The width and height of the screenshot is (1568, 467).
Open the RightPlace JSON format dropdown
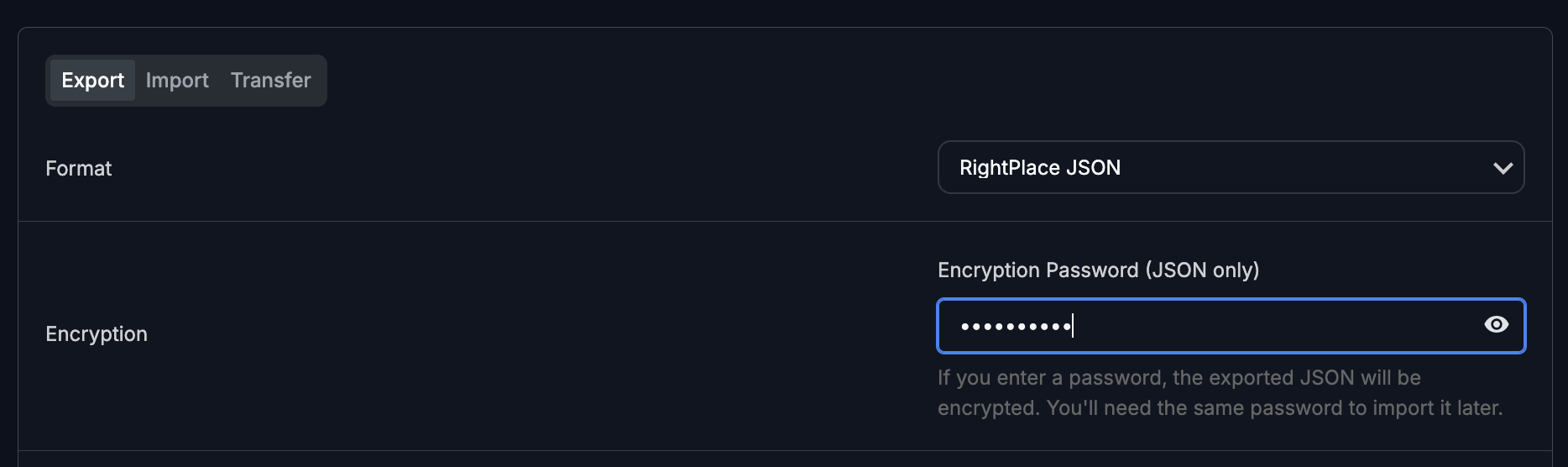tap(1230, 168)
